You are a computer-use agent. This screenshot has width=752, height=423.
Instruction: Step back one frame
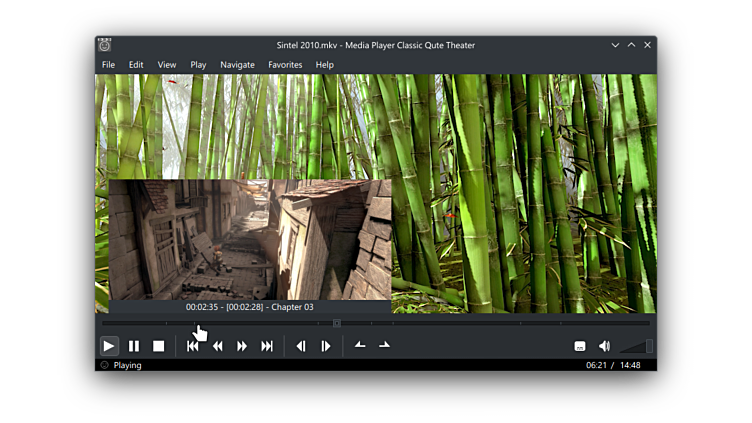(x=301, y=346)
